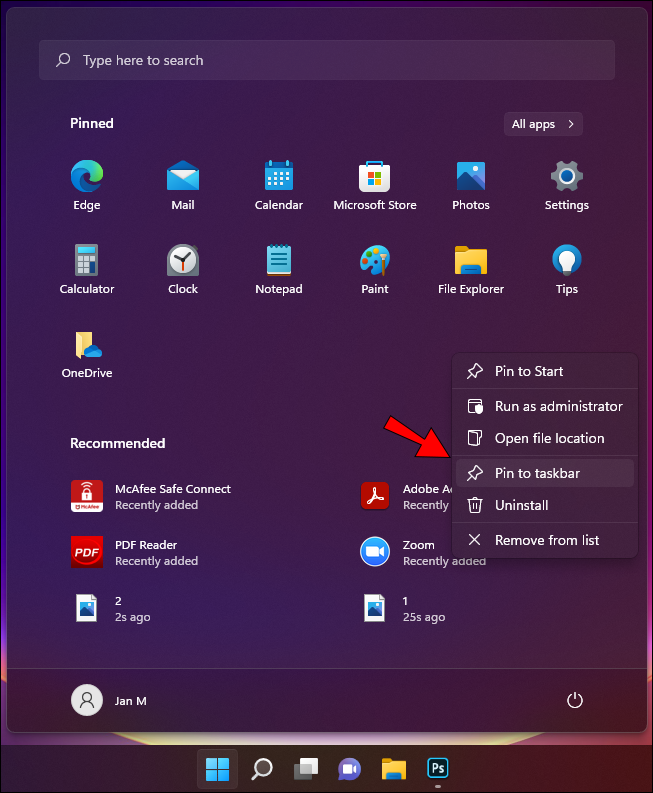
Task: Open the Mail pinned app
Action: pyautogui.click(x=183, y=185)
